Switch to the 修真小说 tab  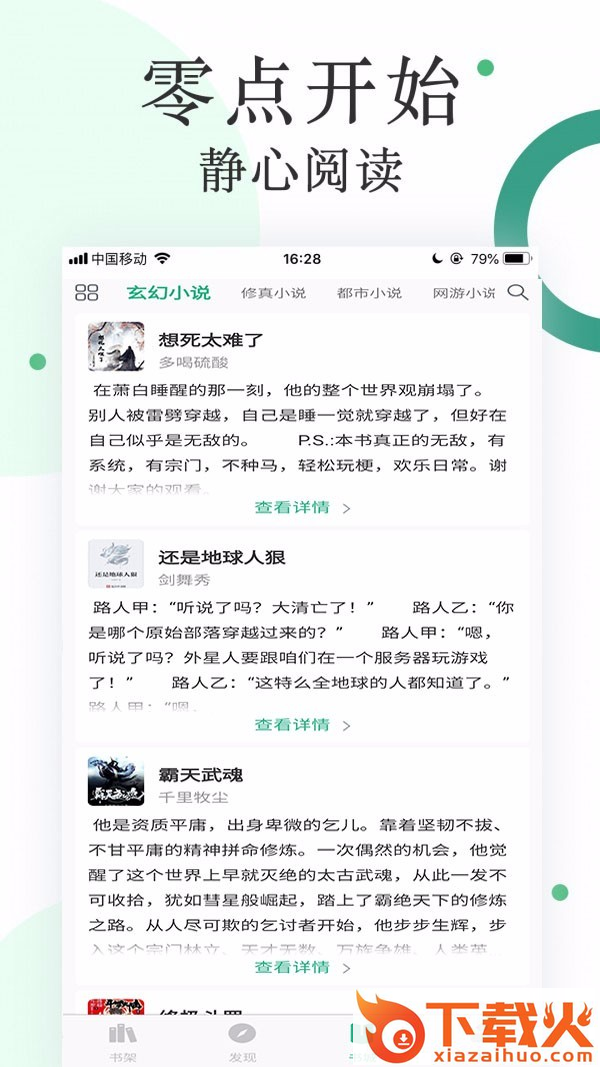[x=273, y=293]
